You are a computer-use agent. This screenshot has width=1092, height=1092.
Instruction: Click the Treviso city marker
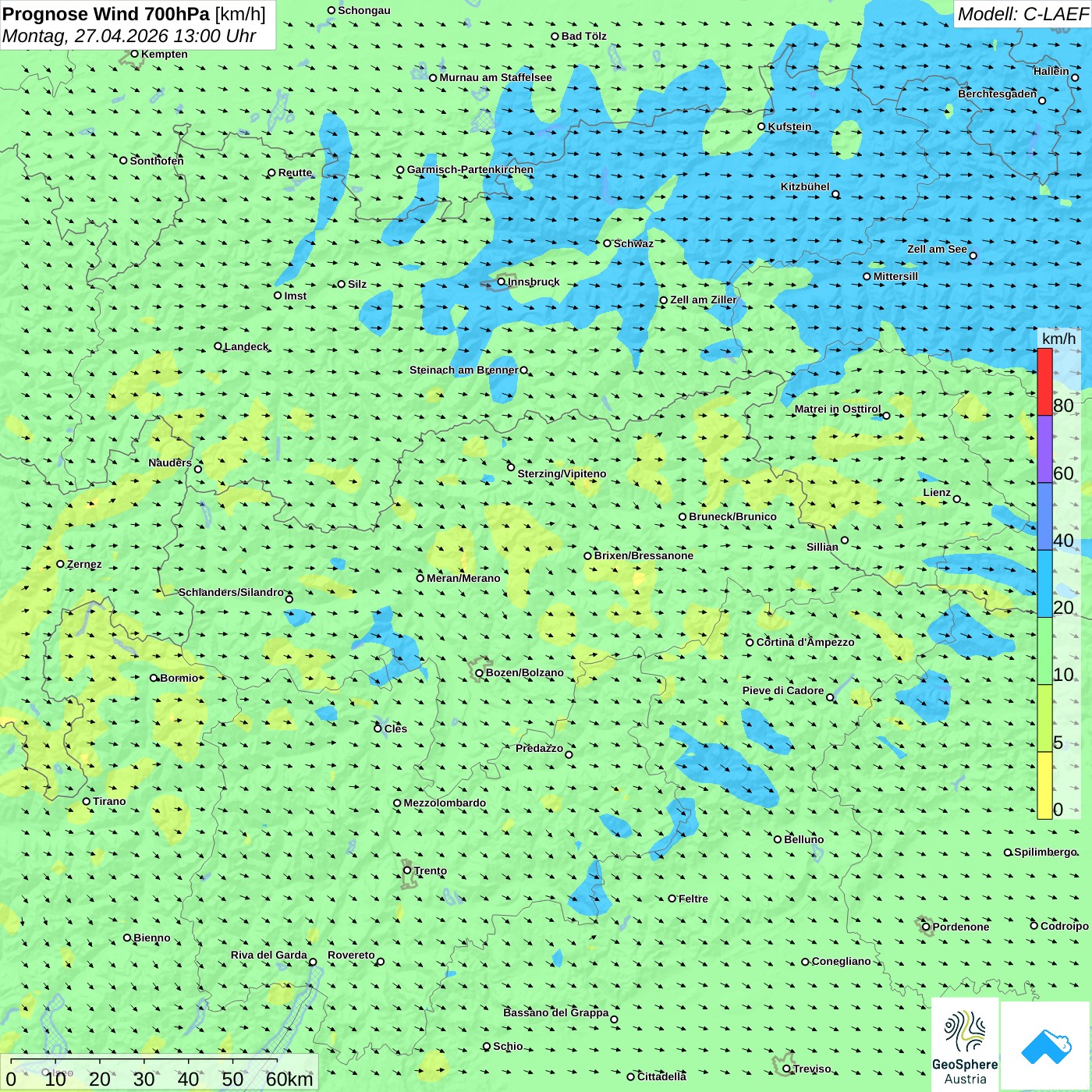pos(786,1069)
